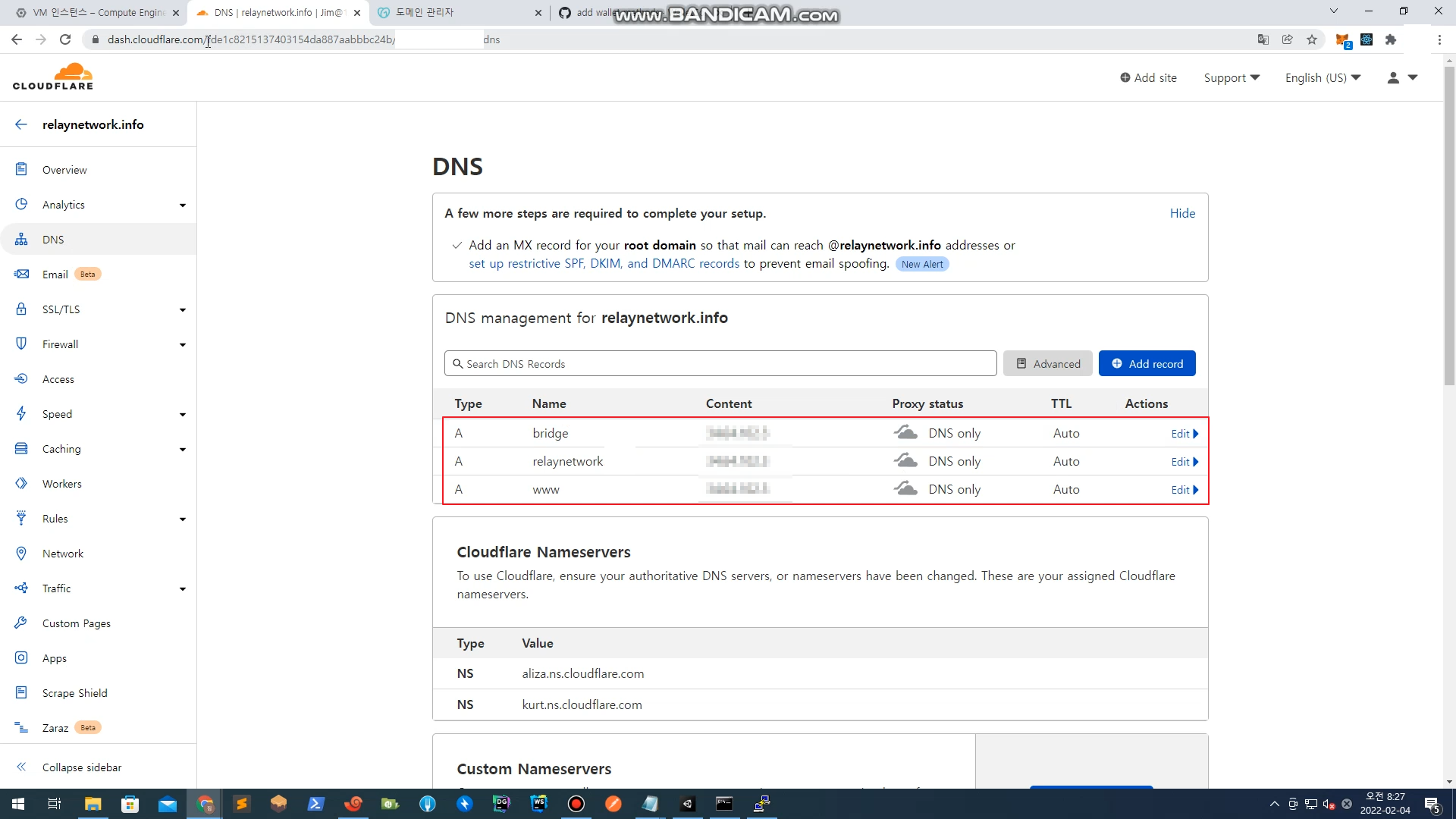This screenshot has width=1456, height=819.
Task: Expand the SSL/TLS sidebar section
Action: click(182, 309)
